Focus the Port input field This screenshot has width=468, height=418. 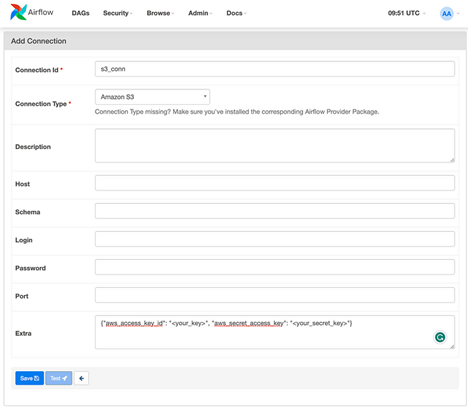[x=275, y=295]
